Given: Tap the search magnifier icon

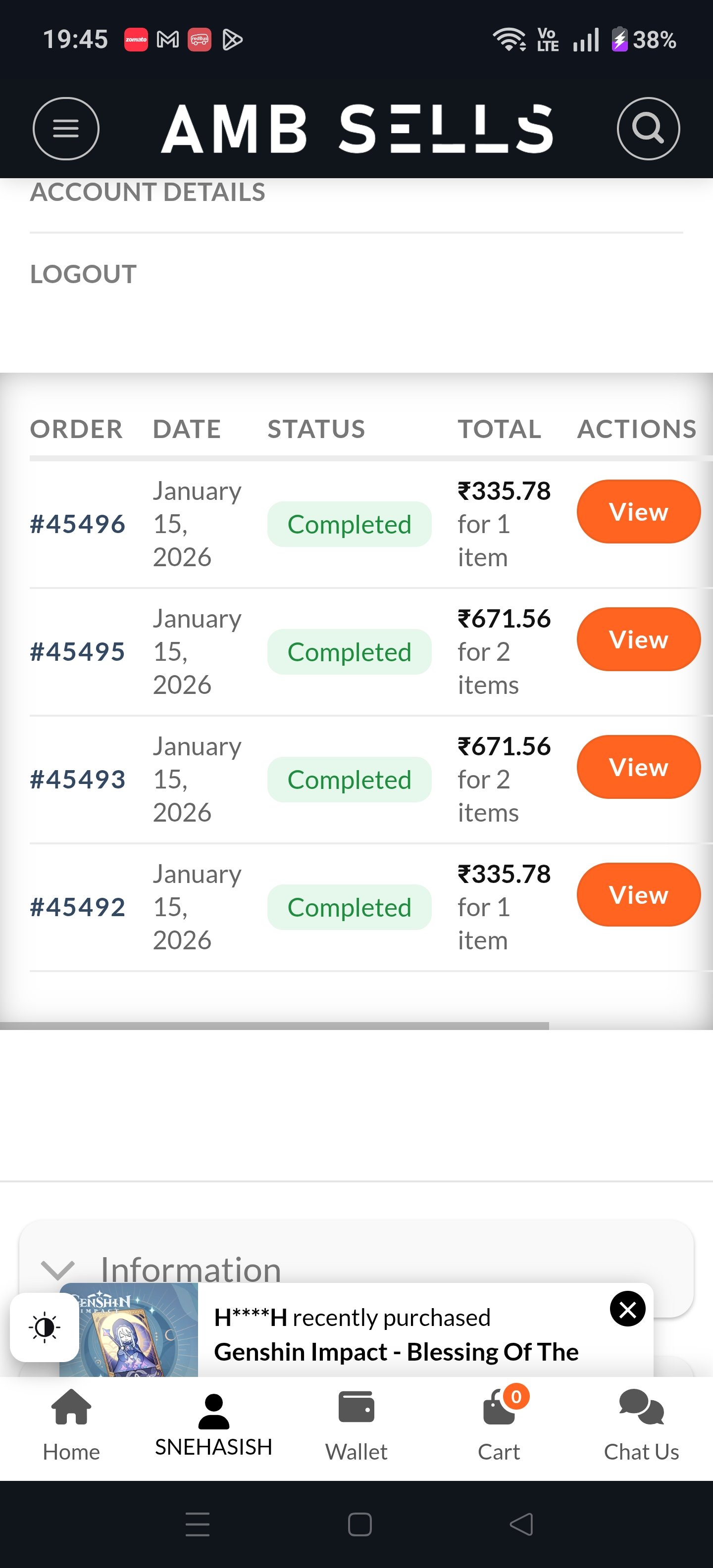Looking at the screenshot, I should point(648,128).
